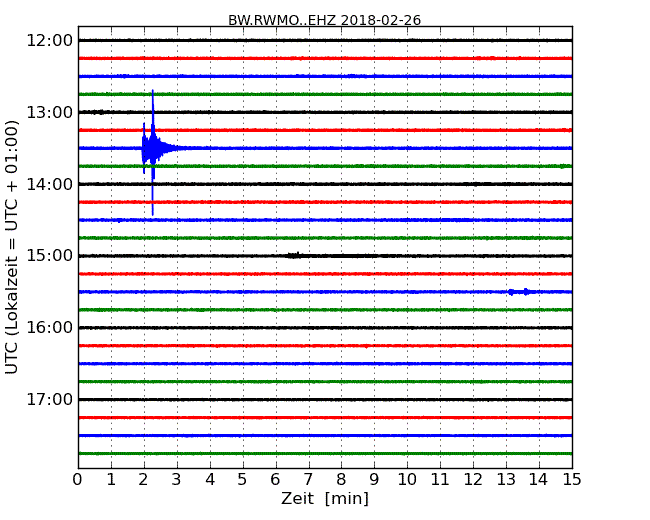Click x-axis tick label 2
This screenshot has height=520, width=650.
[x=143, y=479]
